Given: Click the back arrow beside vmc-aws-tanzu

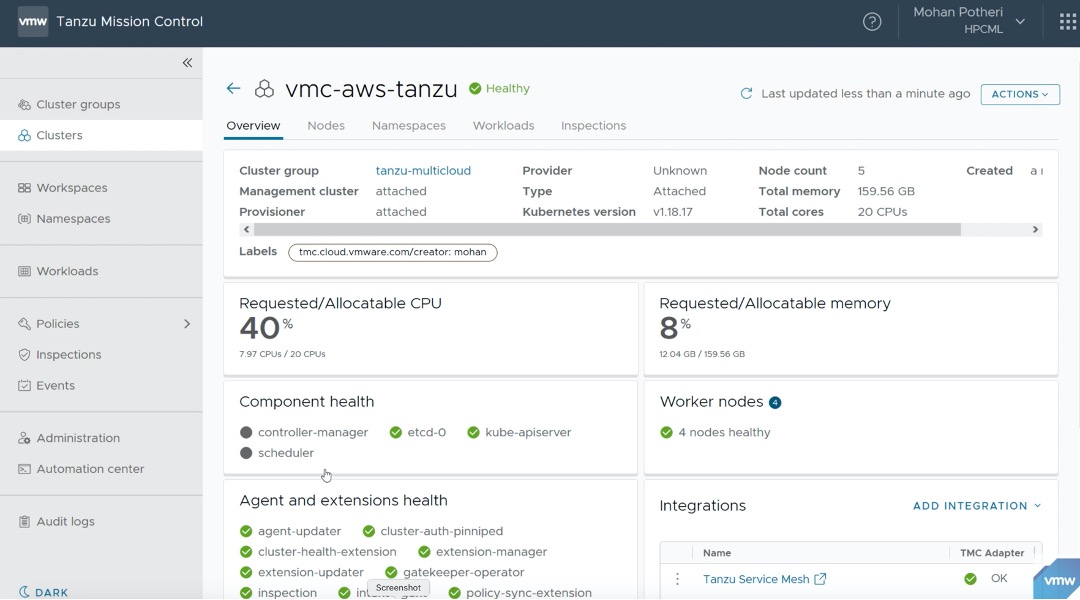Looking at the screenshot, I should (x=233, y=89).
